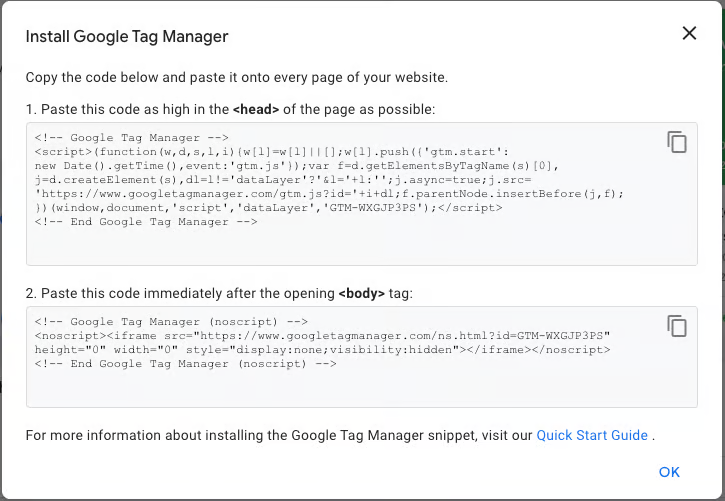
Task: Click the "For more information" sentence
Action: [x=280, y=435]
